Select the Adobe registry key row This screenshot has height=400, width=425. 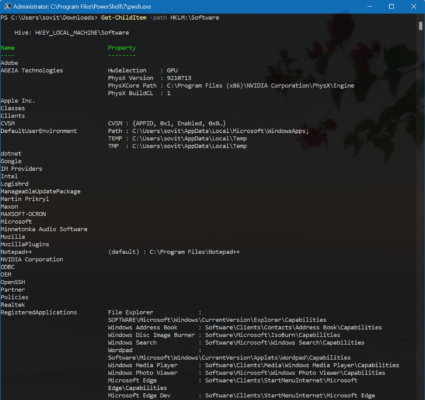[9, 63]
